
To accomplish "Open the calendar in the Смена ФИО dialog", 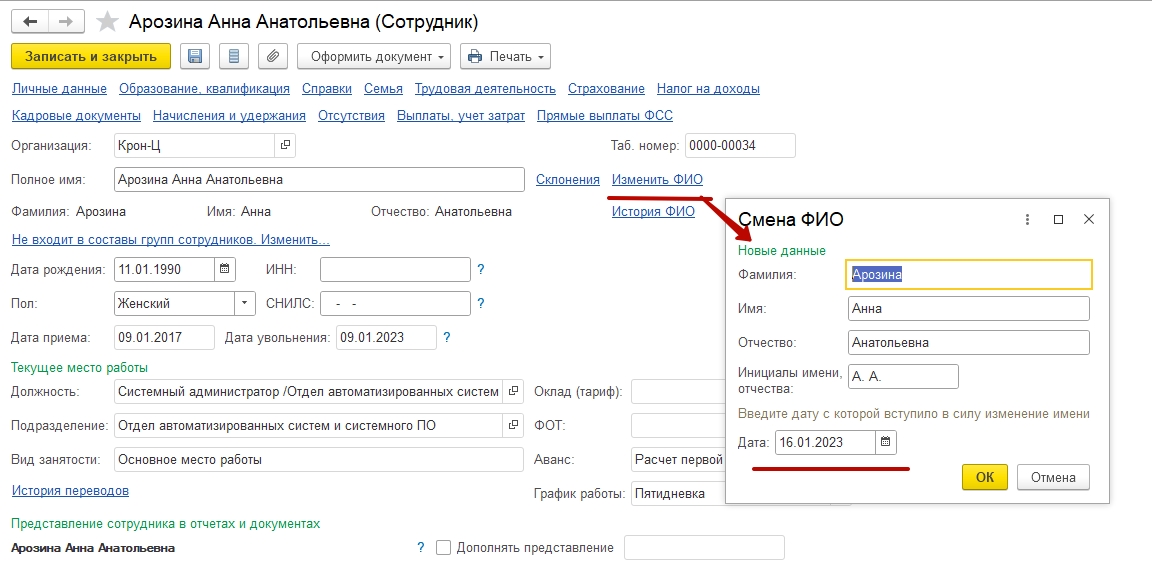I will point(886,442).
